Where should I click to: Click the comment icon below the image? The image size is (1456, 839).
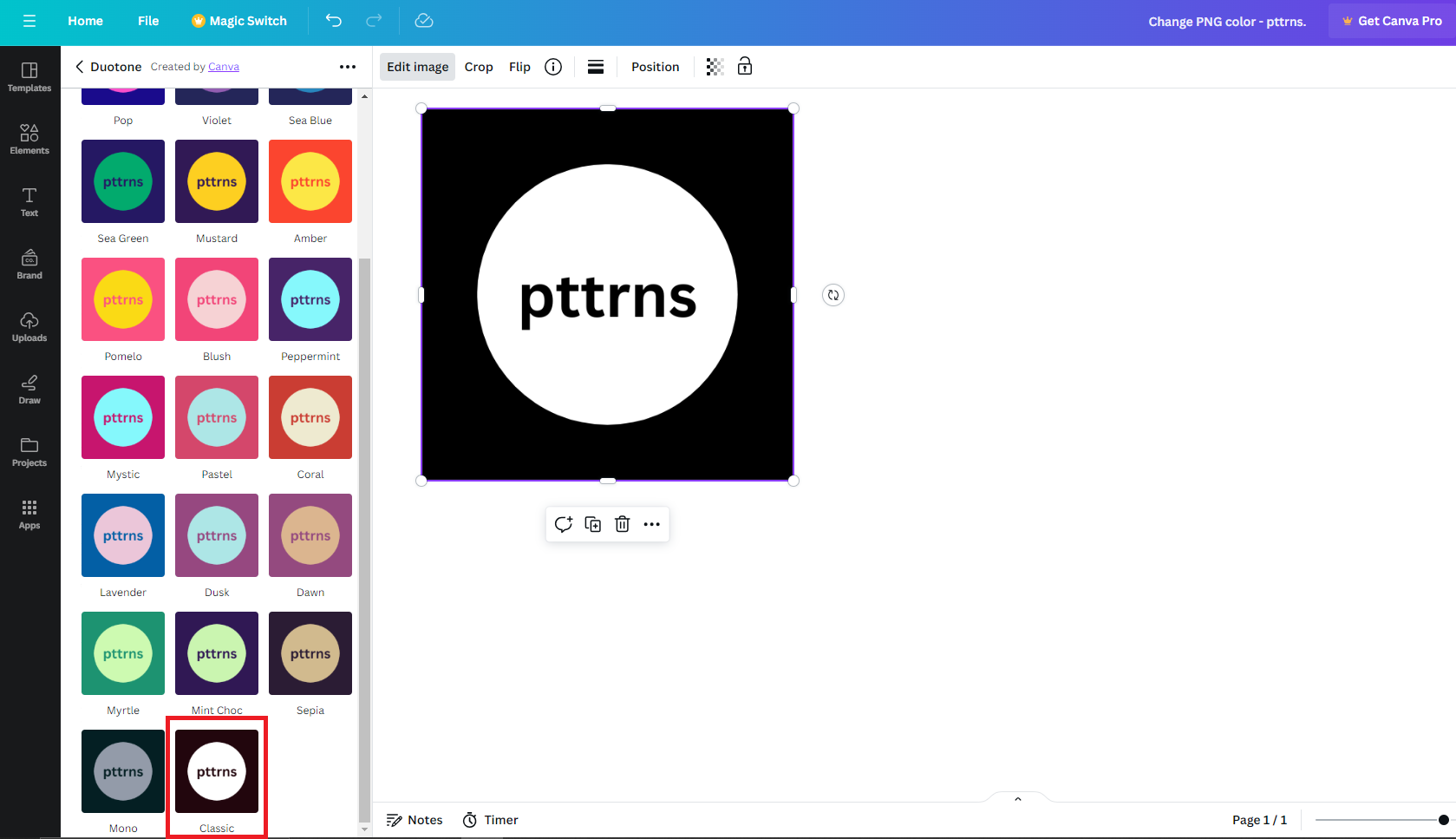(x=564, y=524)
